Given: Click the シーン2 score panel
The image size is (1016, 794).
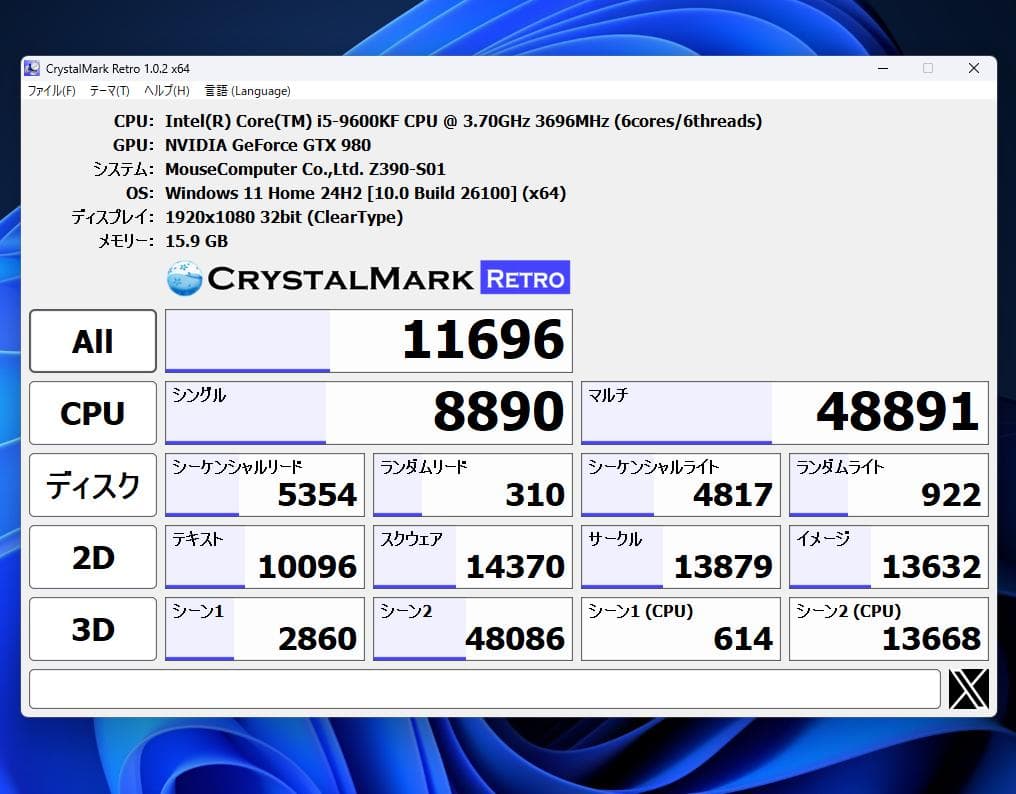Looking at the screenshot, I should pyautogui.click(x=472, y=629).
